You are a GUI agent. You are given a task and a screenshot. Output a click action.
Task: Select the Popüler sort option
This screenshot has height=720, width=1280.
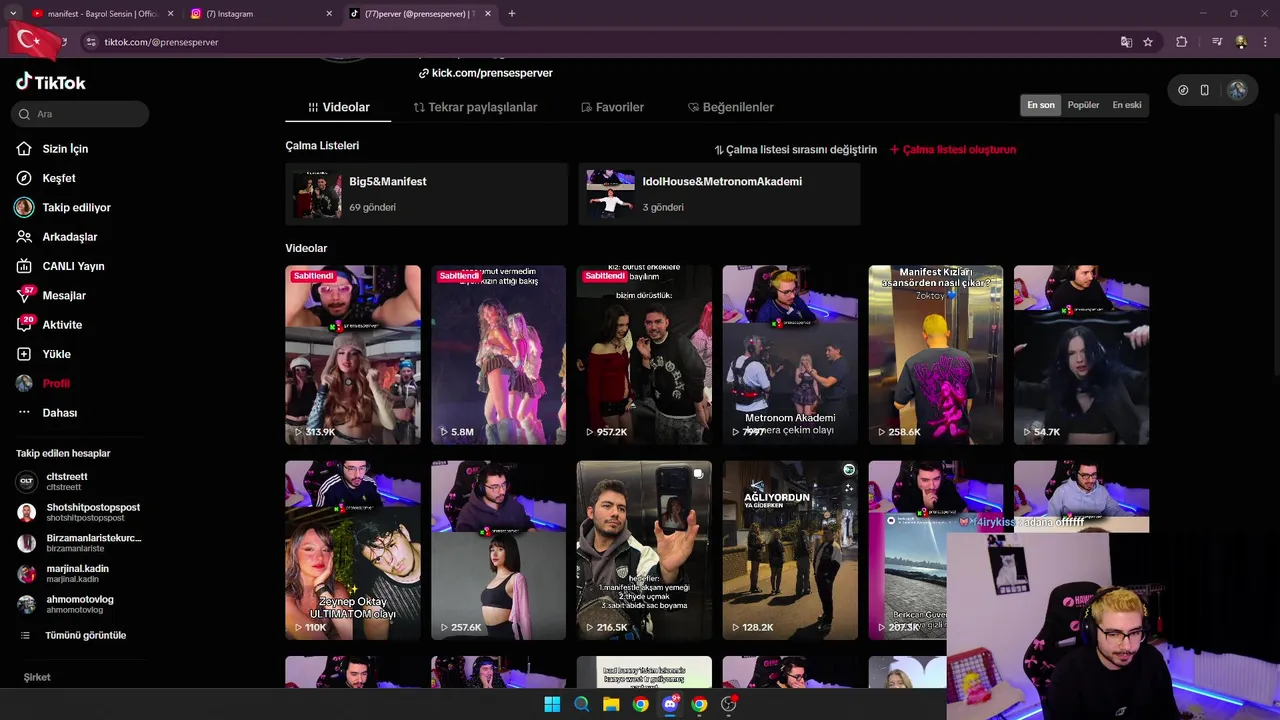pos(1083,105)
